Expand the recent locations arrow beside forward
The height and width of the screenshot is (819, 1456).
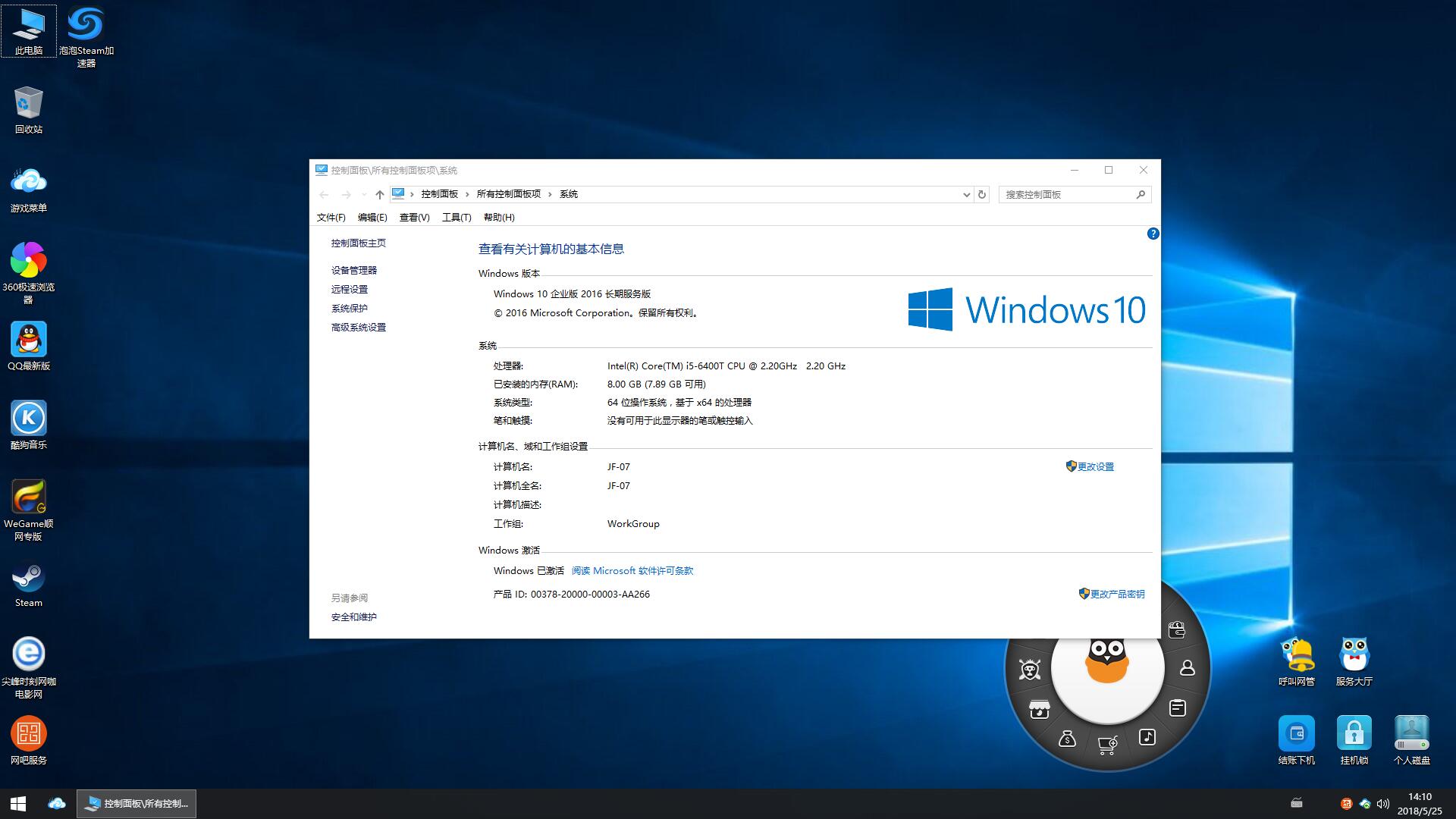pyautogui.click(x=364, y=195)
